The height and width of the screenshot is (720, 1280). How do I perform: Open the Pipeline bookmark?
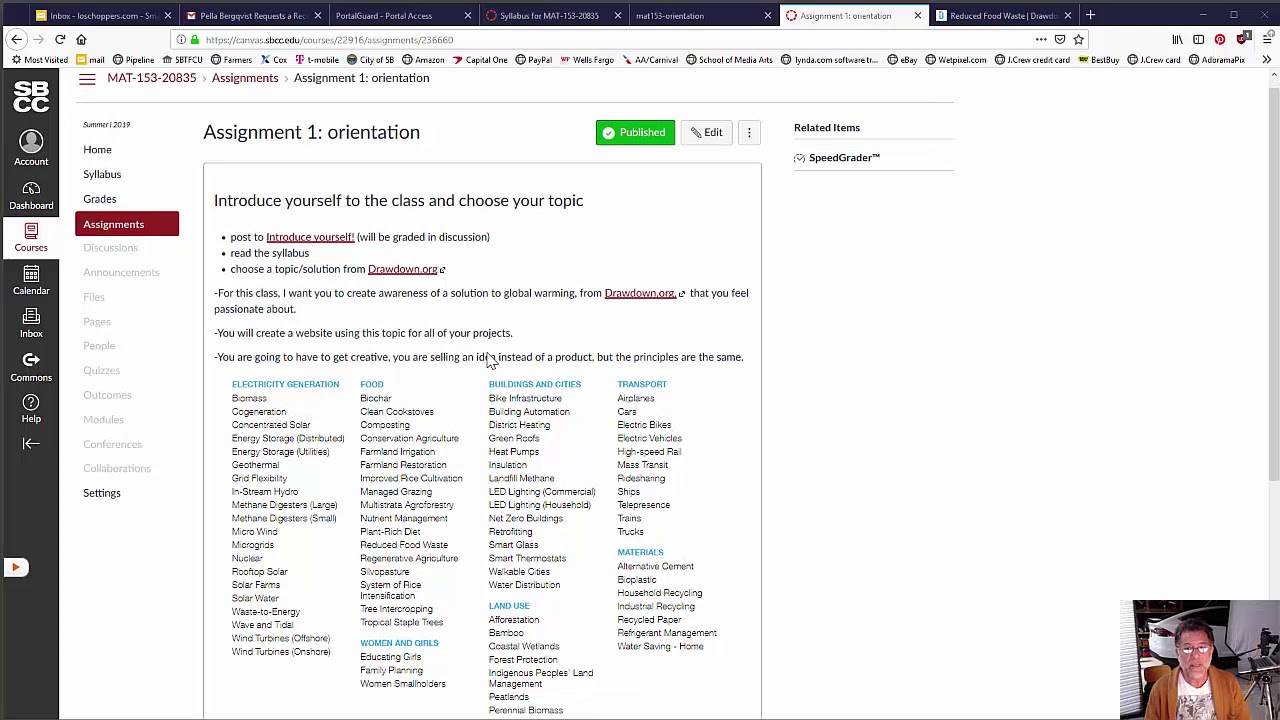[x=133, y=60]
